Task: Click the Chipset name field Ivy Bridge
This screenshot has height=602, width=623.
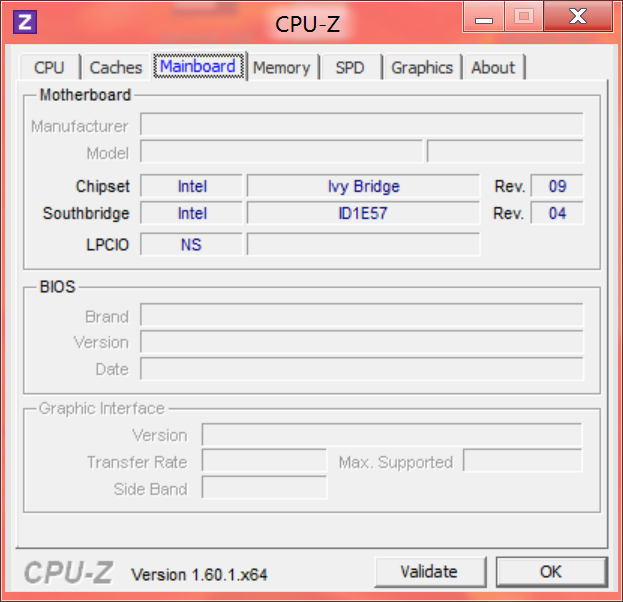Action: (x=363, y=186)
